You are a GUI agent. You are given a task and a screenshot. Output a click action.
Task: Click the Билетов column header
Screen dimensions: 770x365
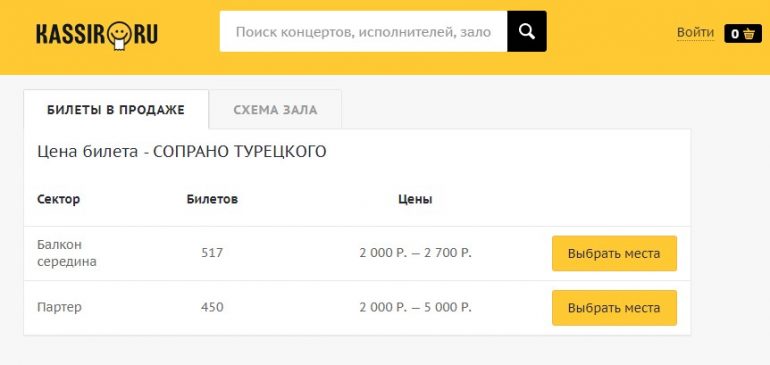[212, 199]
